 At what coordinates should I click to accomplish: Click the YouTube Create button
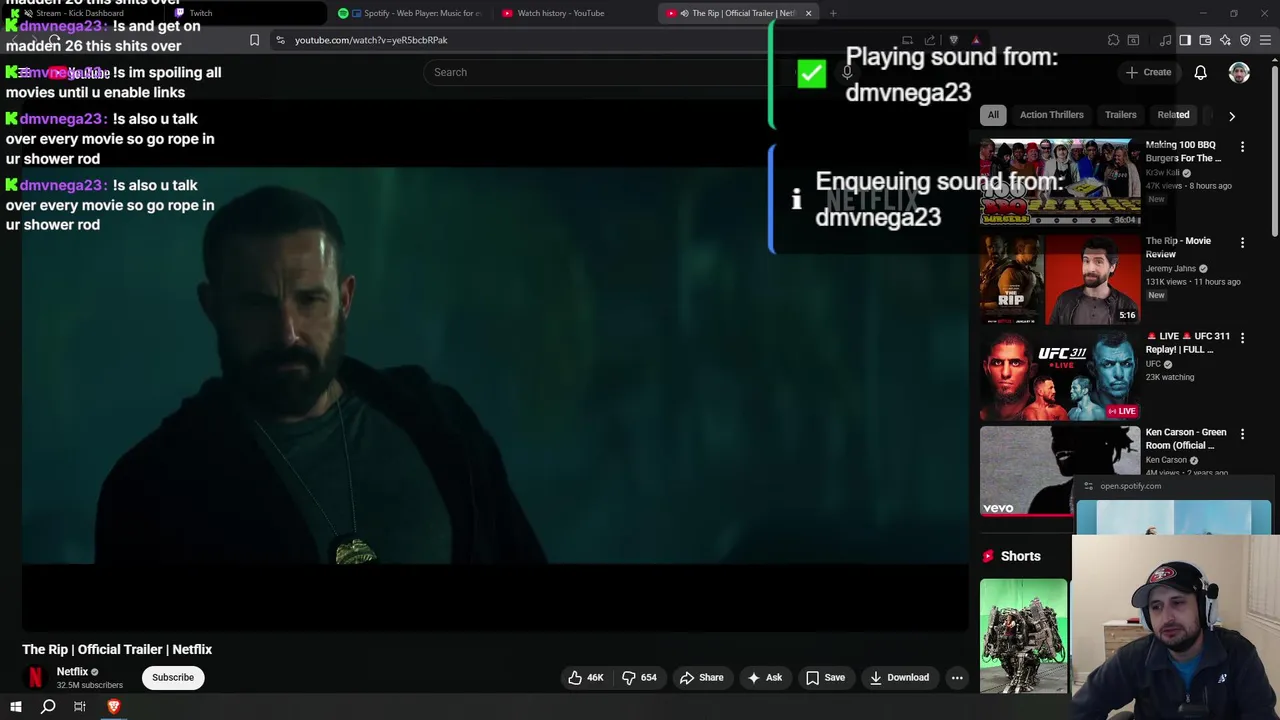(x=1148, y=72)
